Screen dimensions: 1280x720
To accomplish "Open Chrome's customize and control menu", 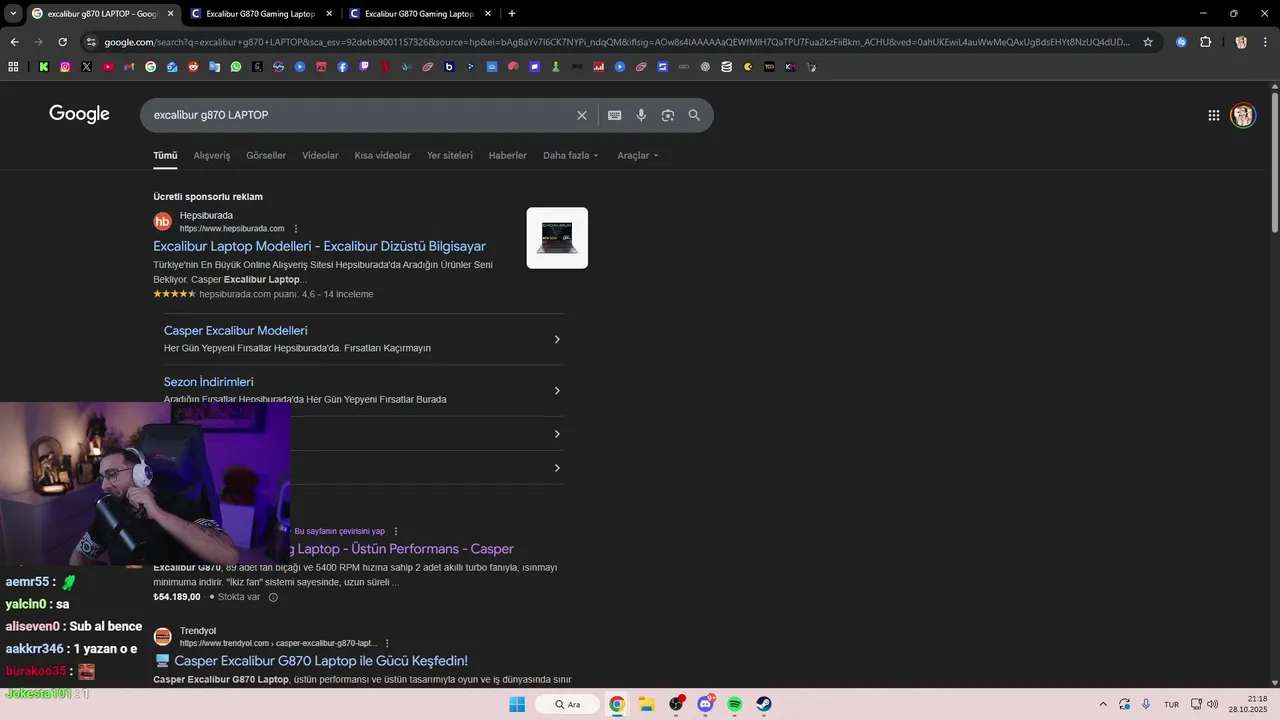I will pyautogui.click(x=1266, y=42).
